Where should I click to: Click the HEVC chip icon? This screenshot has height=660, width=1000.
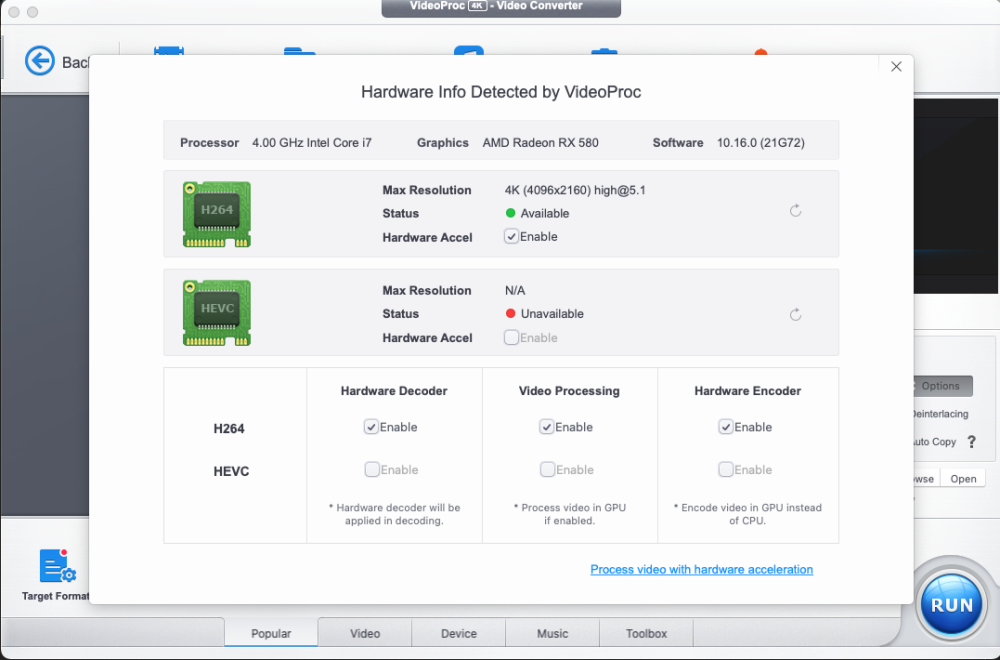point(217,313)
